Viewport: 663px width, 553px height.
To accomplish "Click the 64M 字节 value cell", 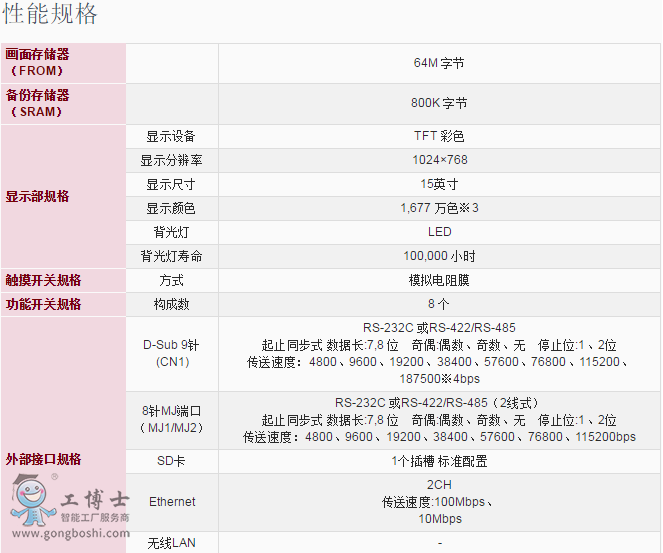I will (439, 63).
